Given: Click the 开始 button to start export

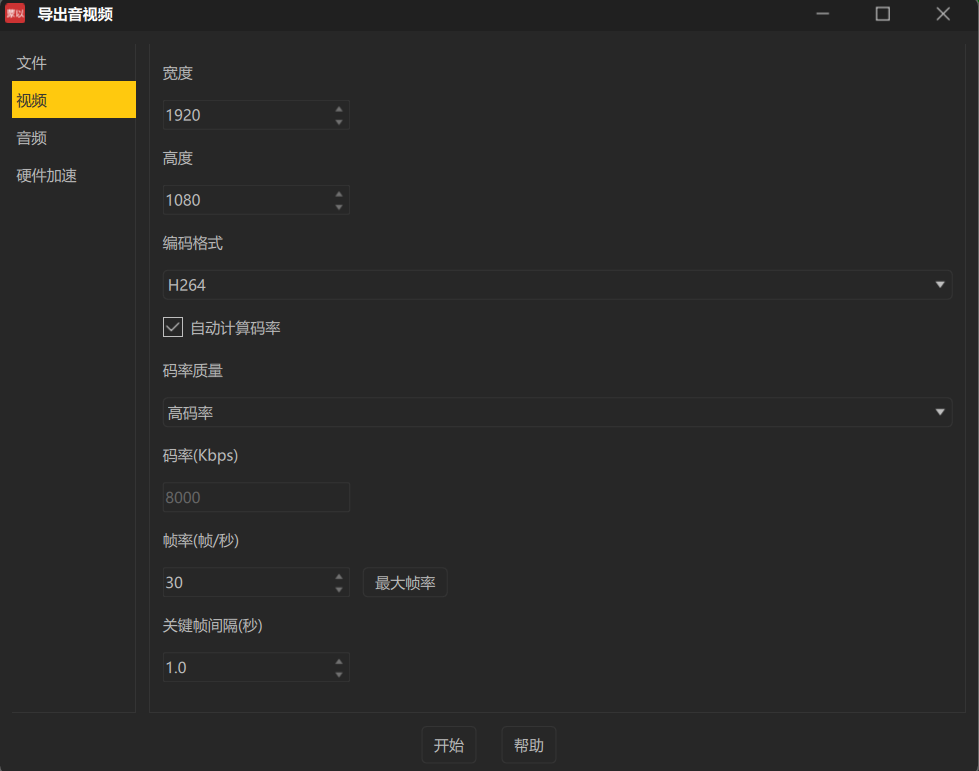Looking at the screenshot, I should [x=449, y=745].
